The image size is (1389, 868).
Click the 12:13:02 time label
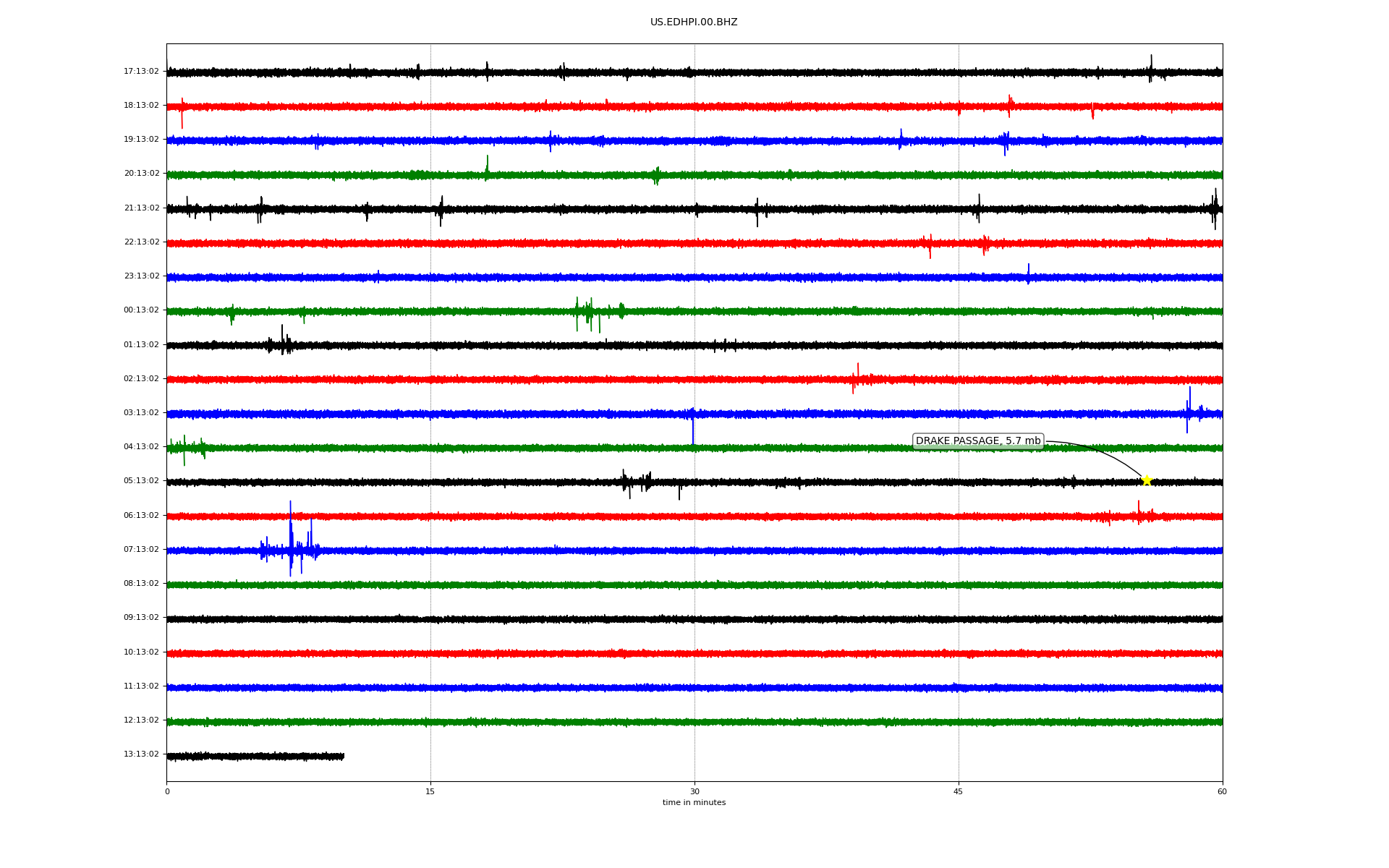pos(141,720)
